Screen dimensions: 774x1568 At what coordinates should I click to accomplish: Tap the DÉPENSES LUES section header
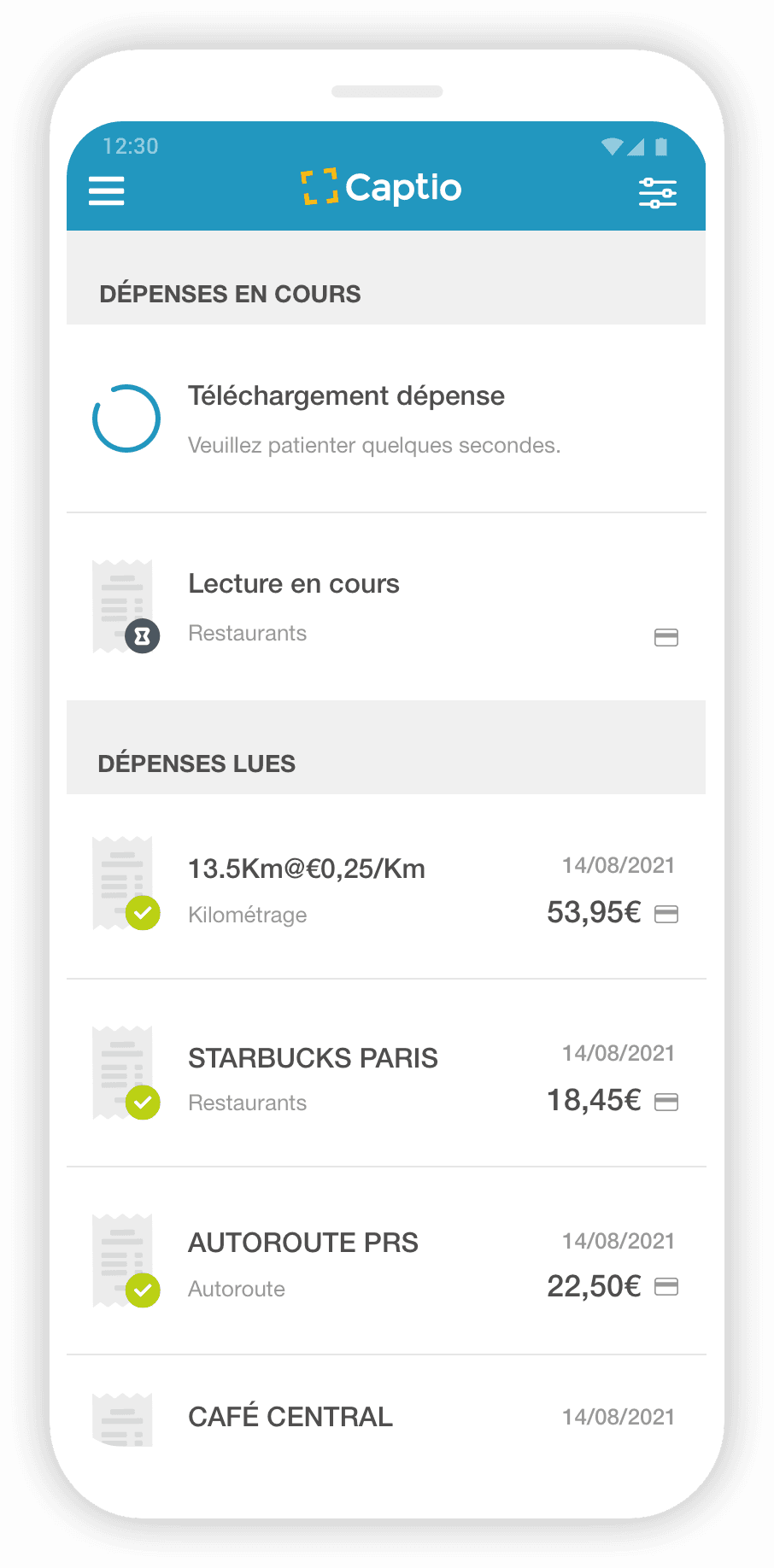coord(196,764)
